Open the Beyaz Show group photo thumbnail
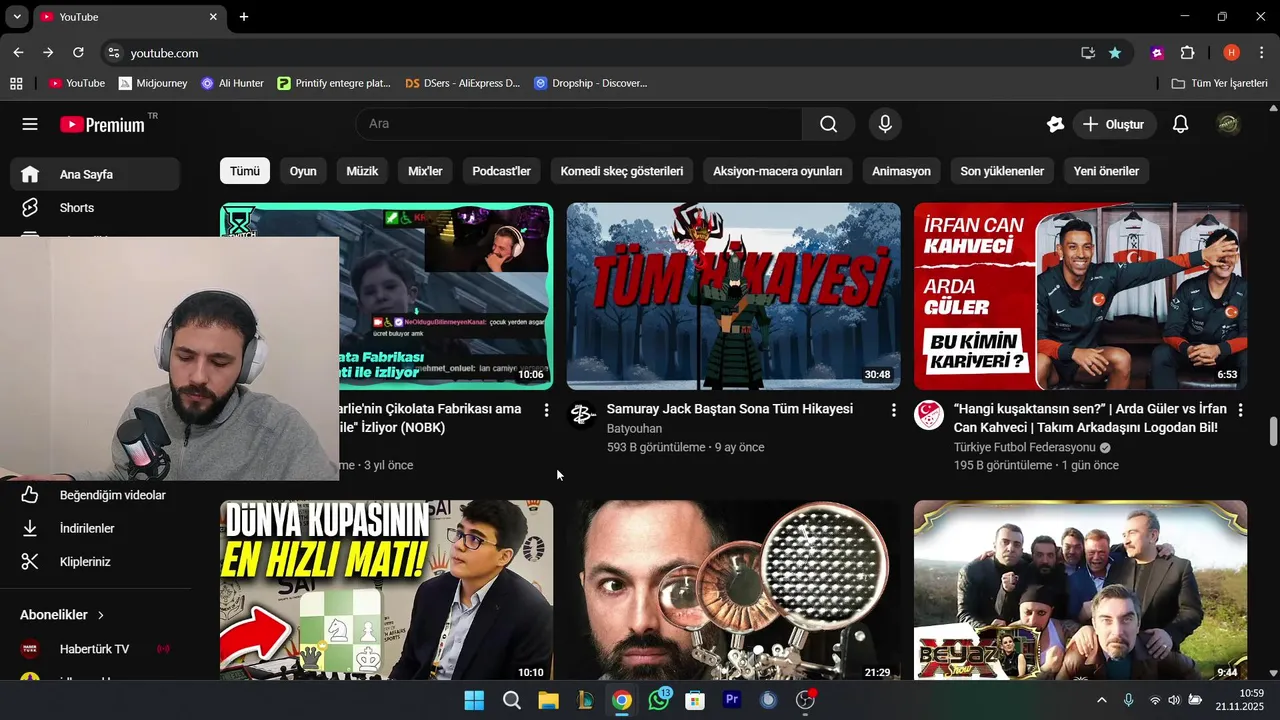1280x720 pixels. 1080,590
